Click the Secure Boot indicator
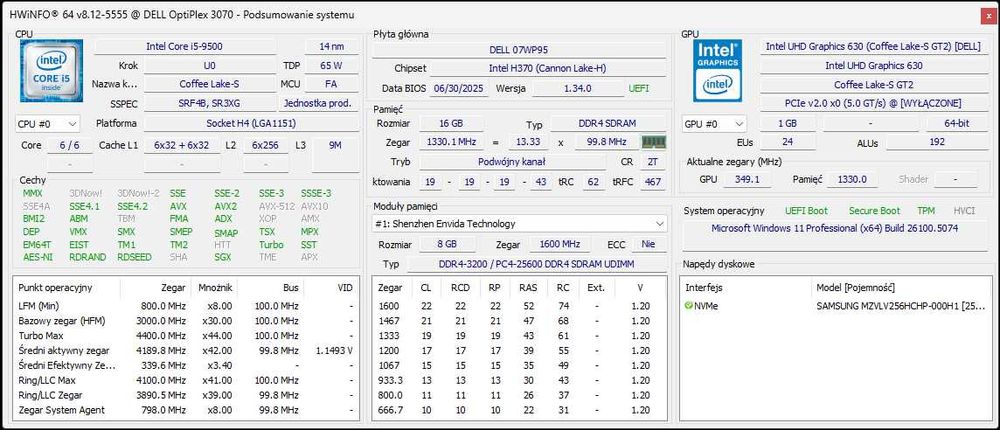The image size is (1000, 430). (874, 211)
